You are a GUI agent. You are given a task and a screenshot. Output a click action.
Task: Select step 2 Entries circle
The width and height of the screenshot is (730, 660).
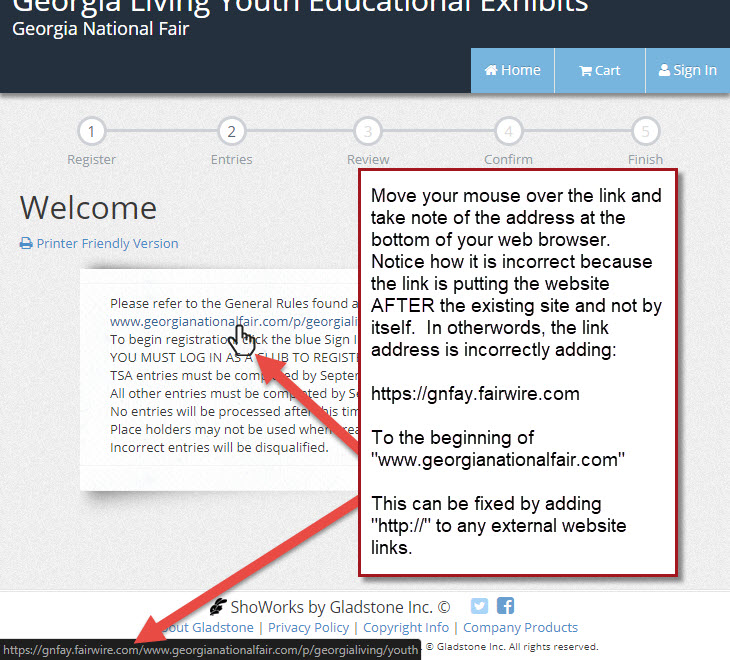231,131
